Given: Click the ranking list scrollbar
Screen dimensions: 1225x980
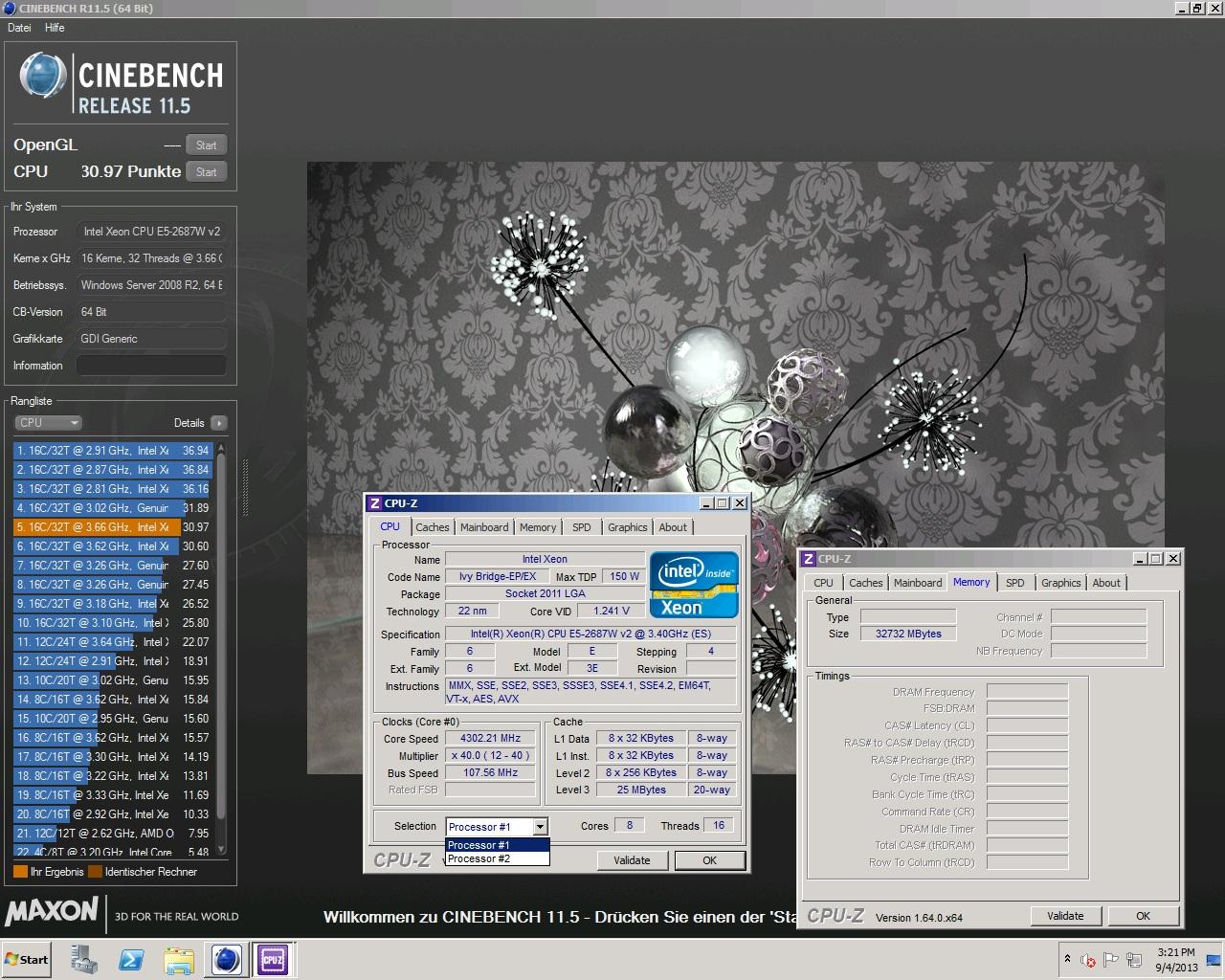Looking at the screenshot, I should 222,648.
